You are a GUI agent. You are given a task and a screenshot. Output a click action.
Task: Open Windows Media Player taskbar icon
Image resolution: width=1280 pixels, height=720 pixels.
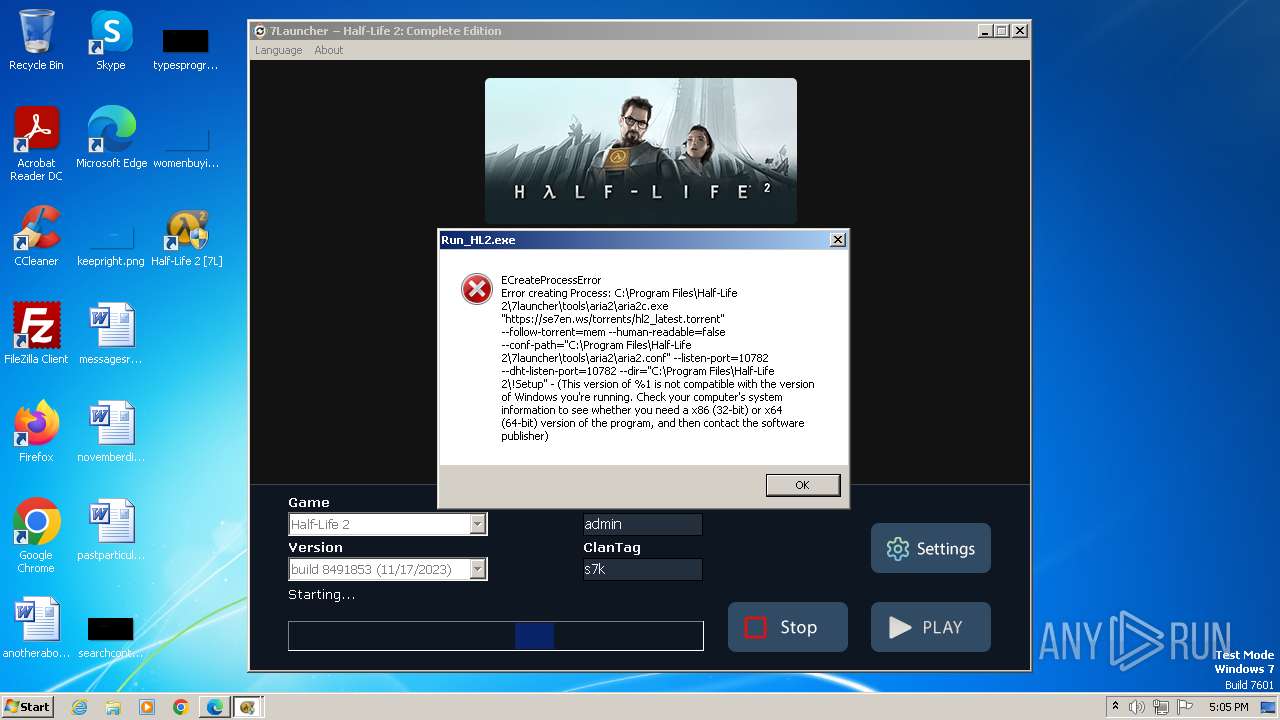coord(147,707)
